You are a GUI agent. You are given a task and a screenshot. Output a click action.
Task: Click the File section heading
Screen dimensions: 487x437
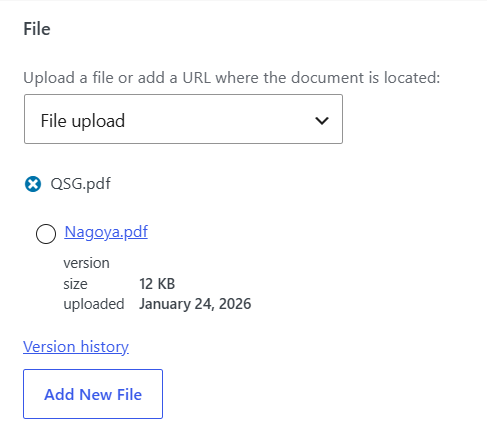tap(37, 29)
